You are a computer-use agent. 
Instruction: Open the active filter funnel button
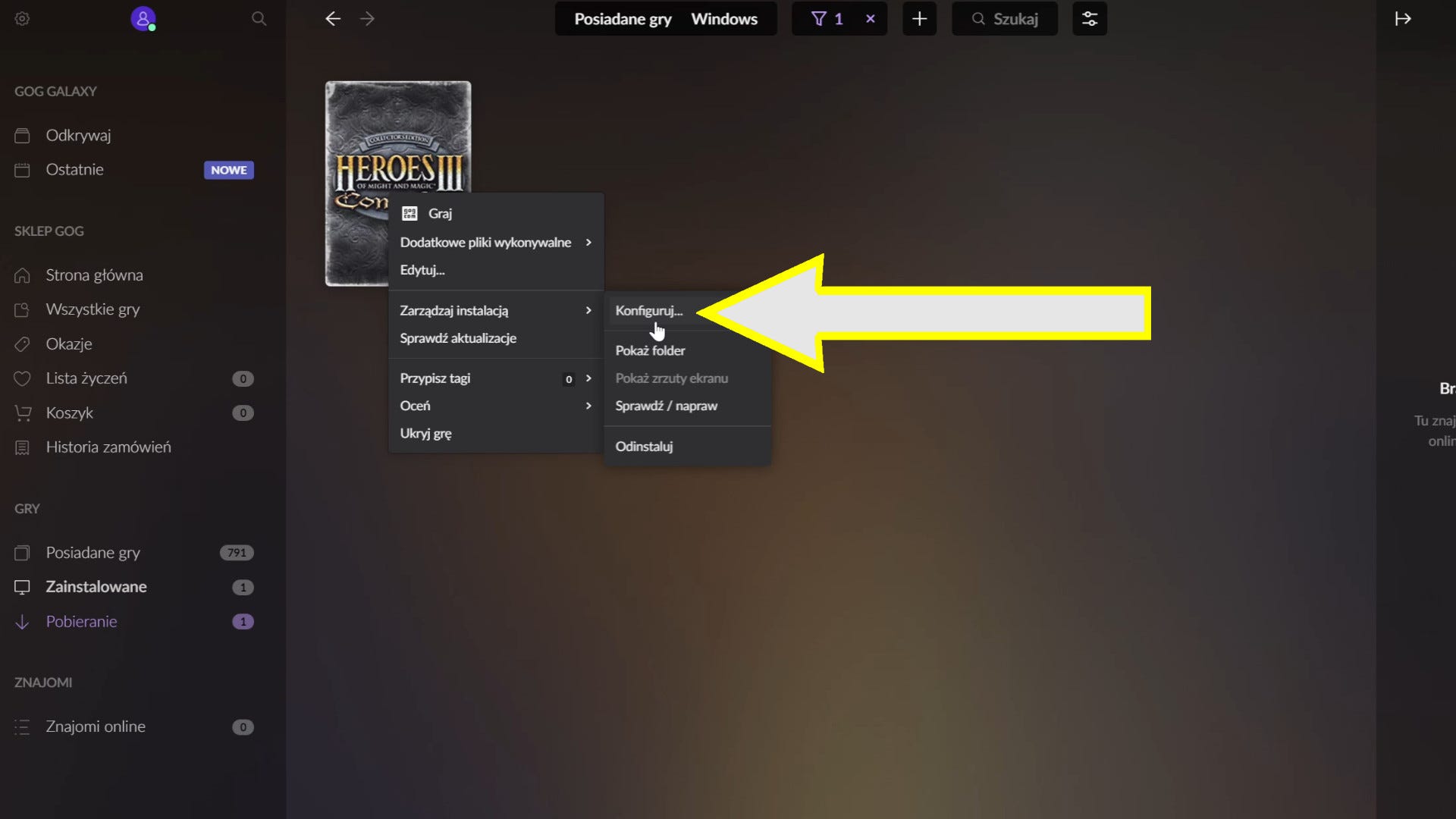pos(827,19)
